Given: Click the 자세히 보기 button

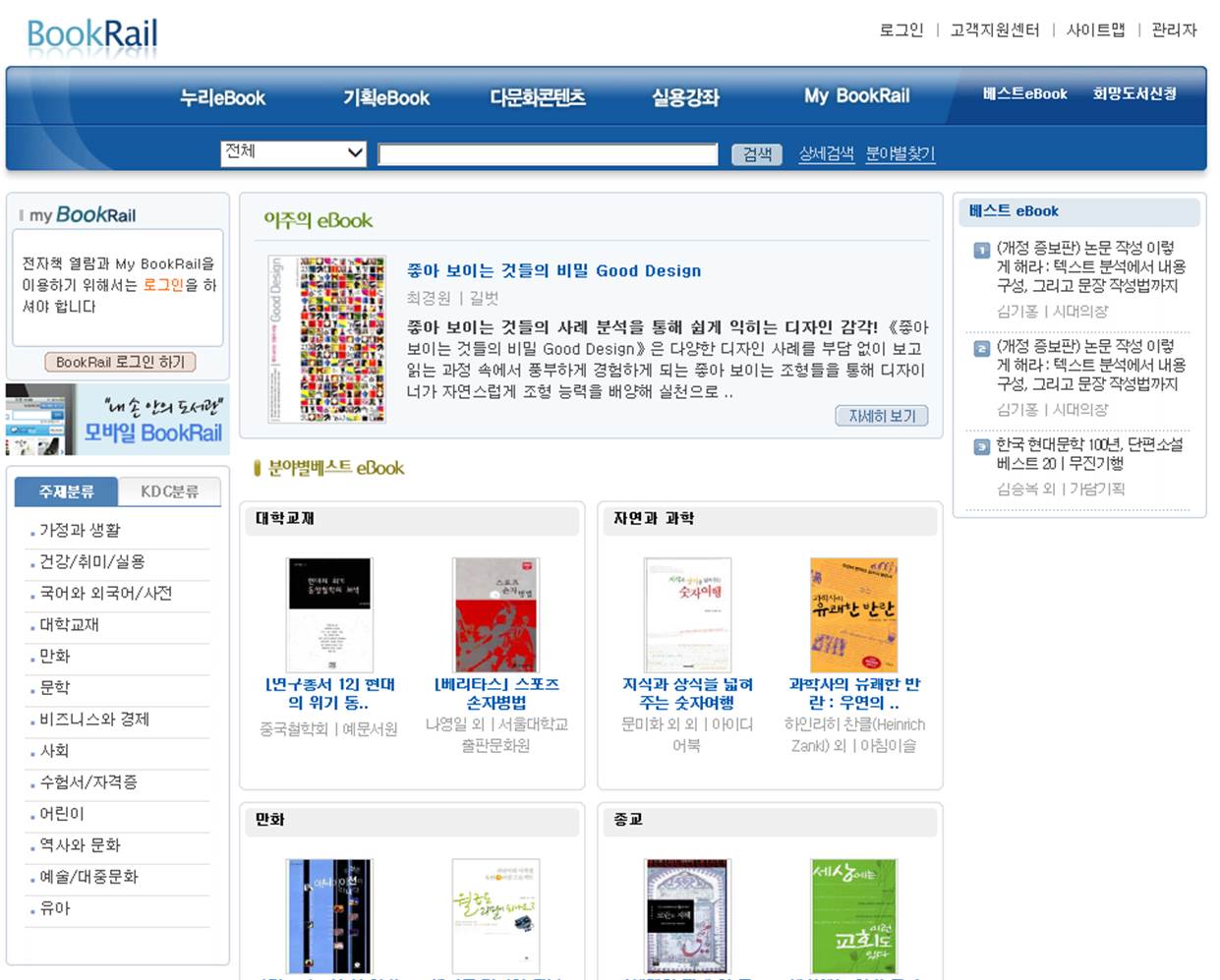Looking at the screenshot, I should click(882, 416).
